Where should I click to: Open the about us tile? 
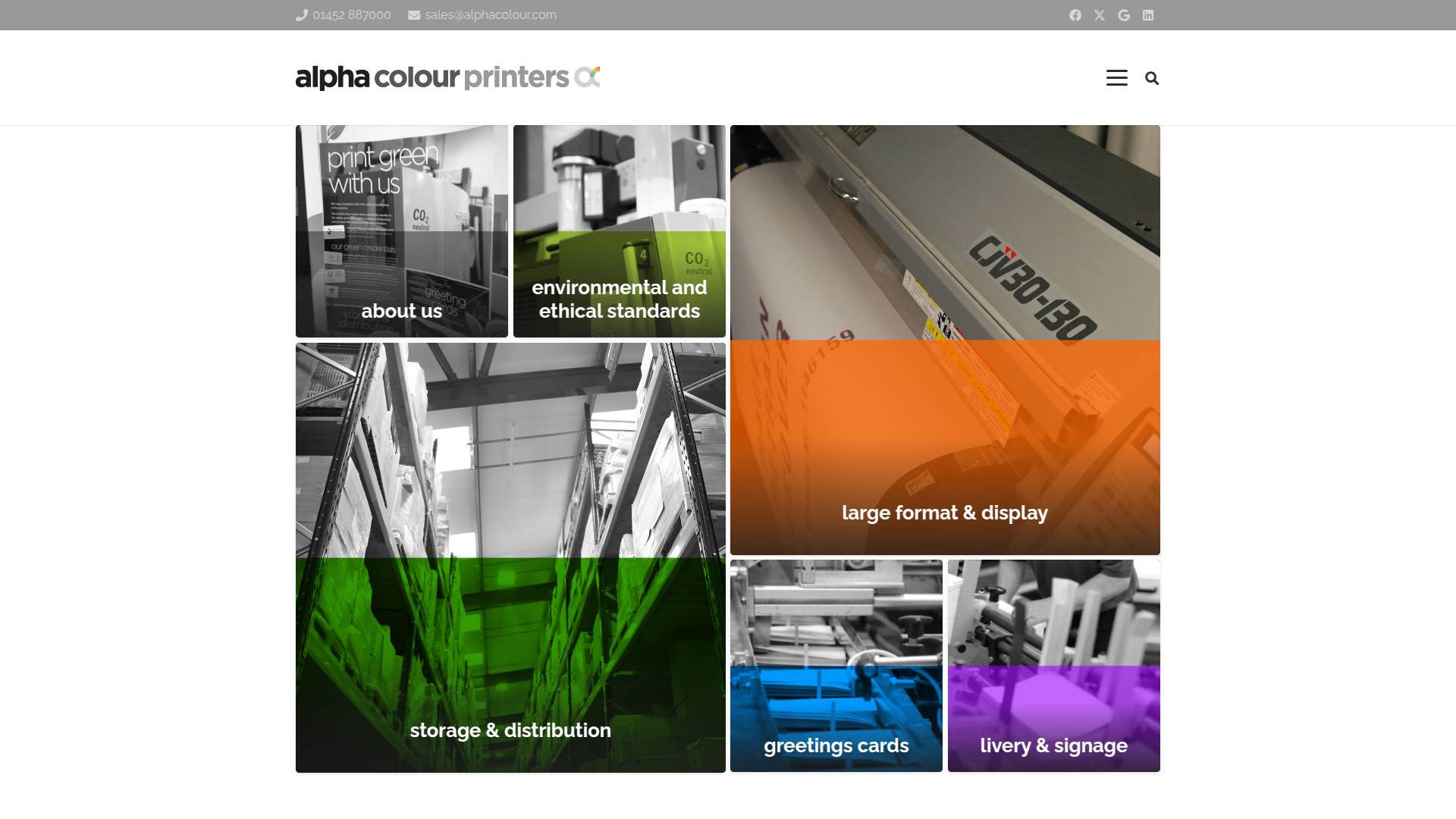point(402,231)
